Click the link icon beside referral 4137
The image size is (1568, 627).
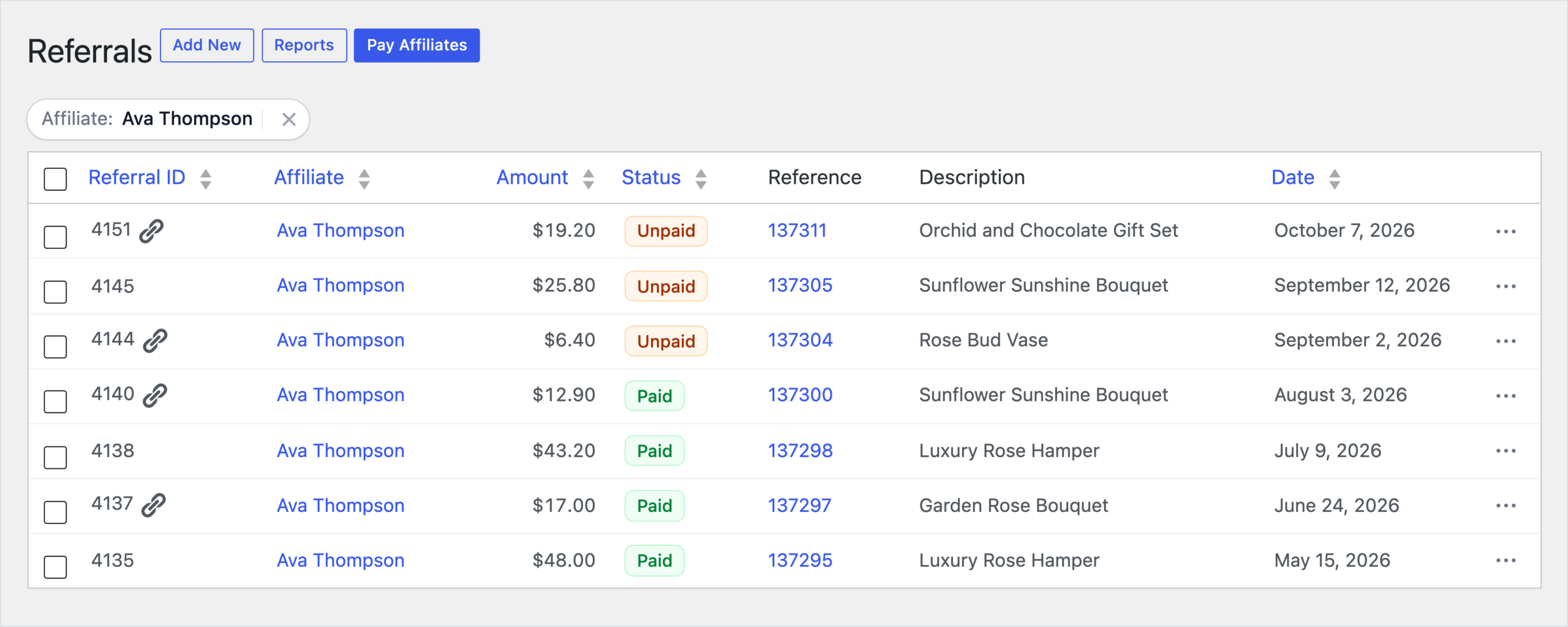coord(153,505)
